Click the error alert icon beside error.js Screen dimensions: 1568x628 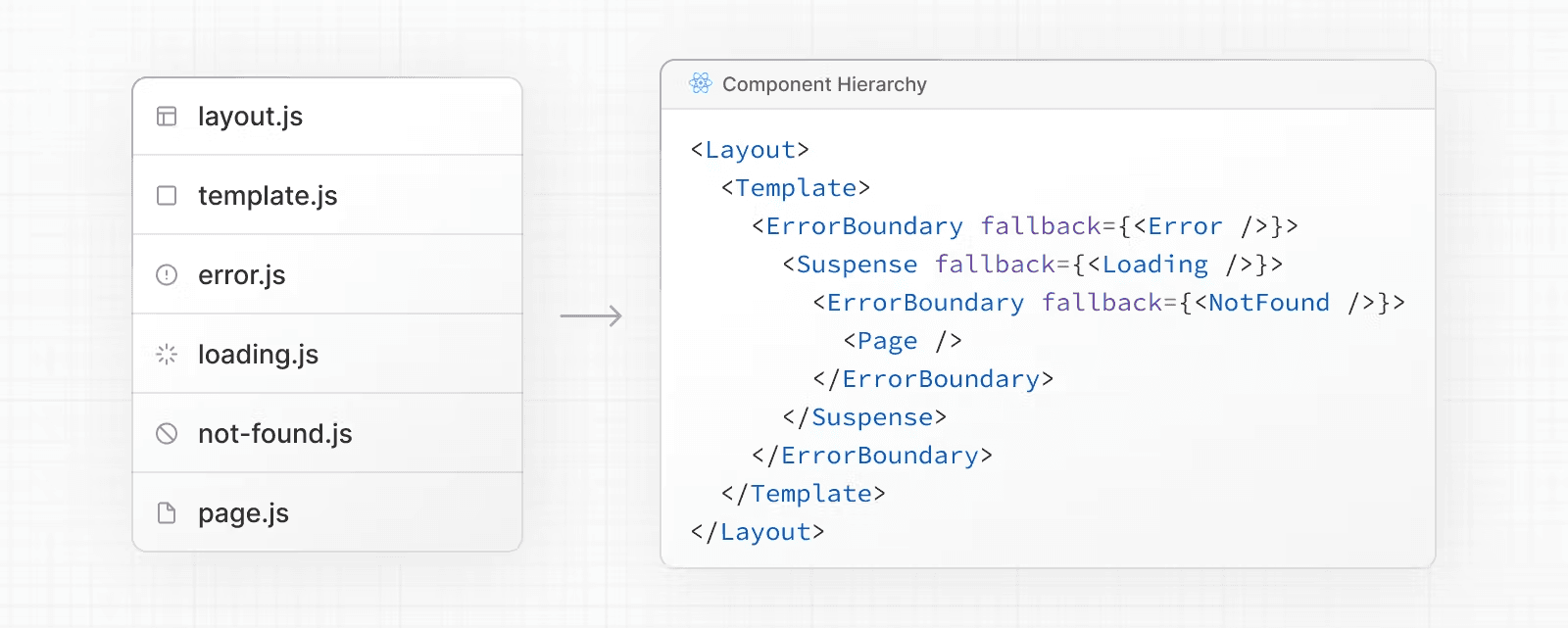pos(167,275)
